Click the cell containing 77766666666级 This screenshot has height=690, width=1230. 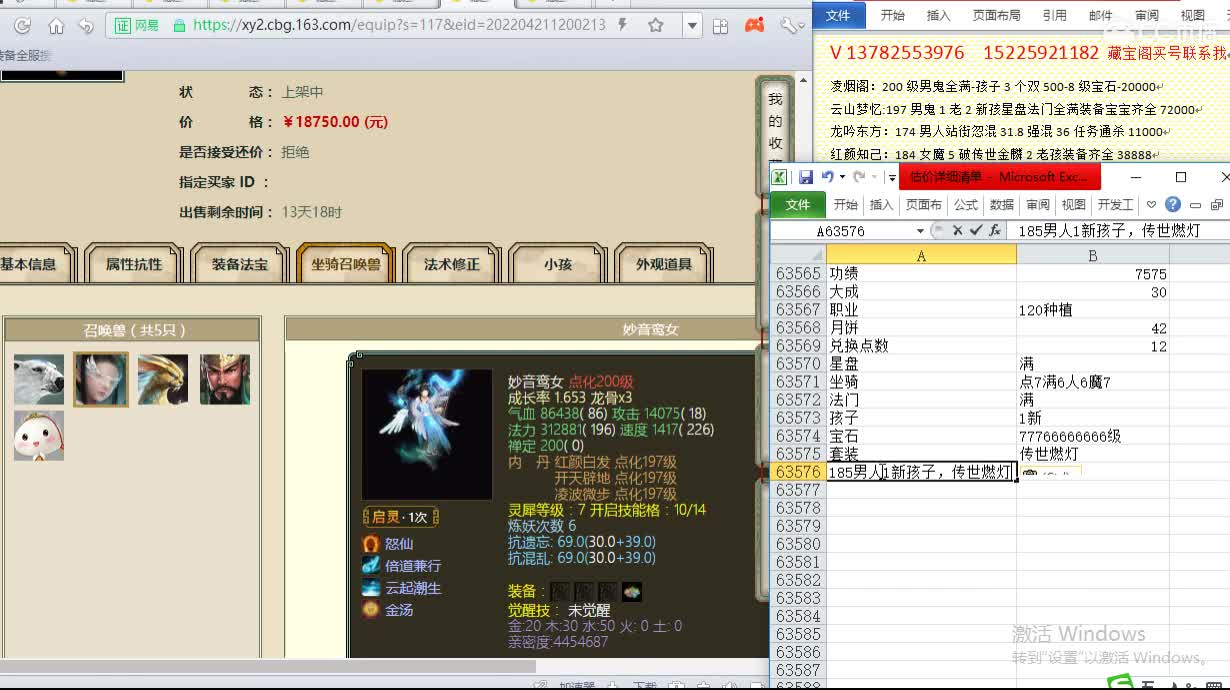click(1092, 436)
